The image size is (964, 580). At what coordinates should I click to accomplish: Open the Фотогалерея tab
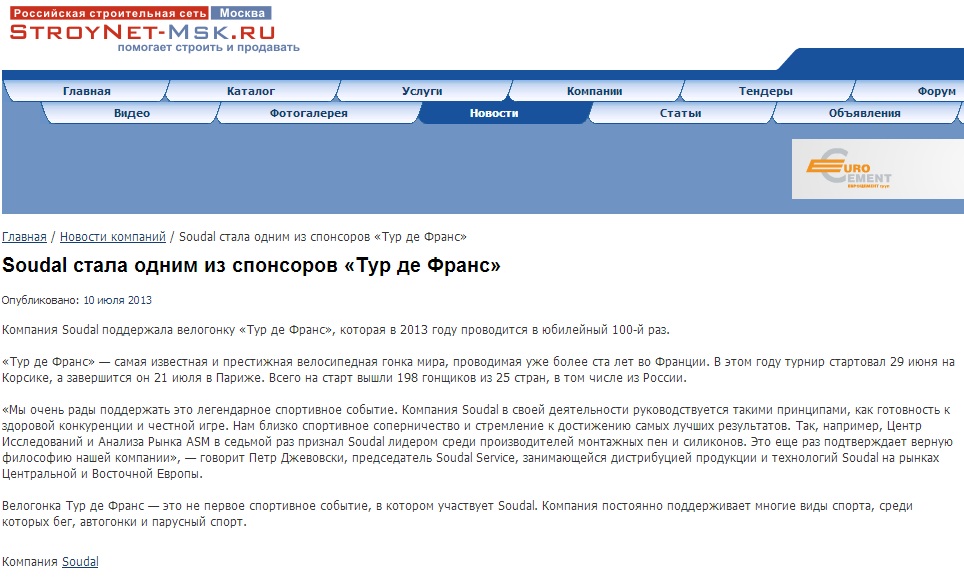[309, 113]
